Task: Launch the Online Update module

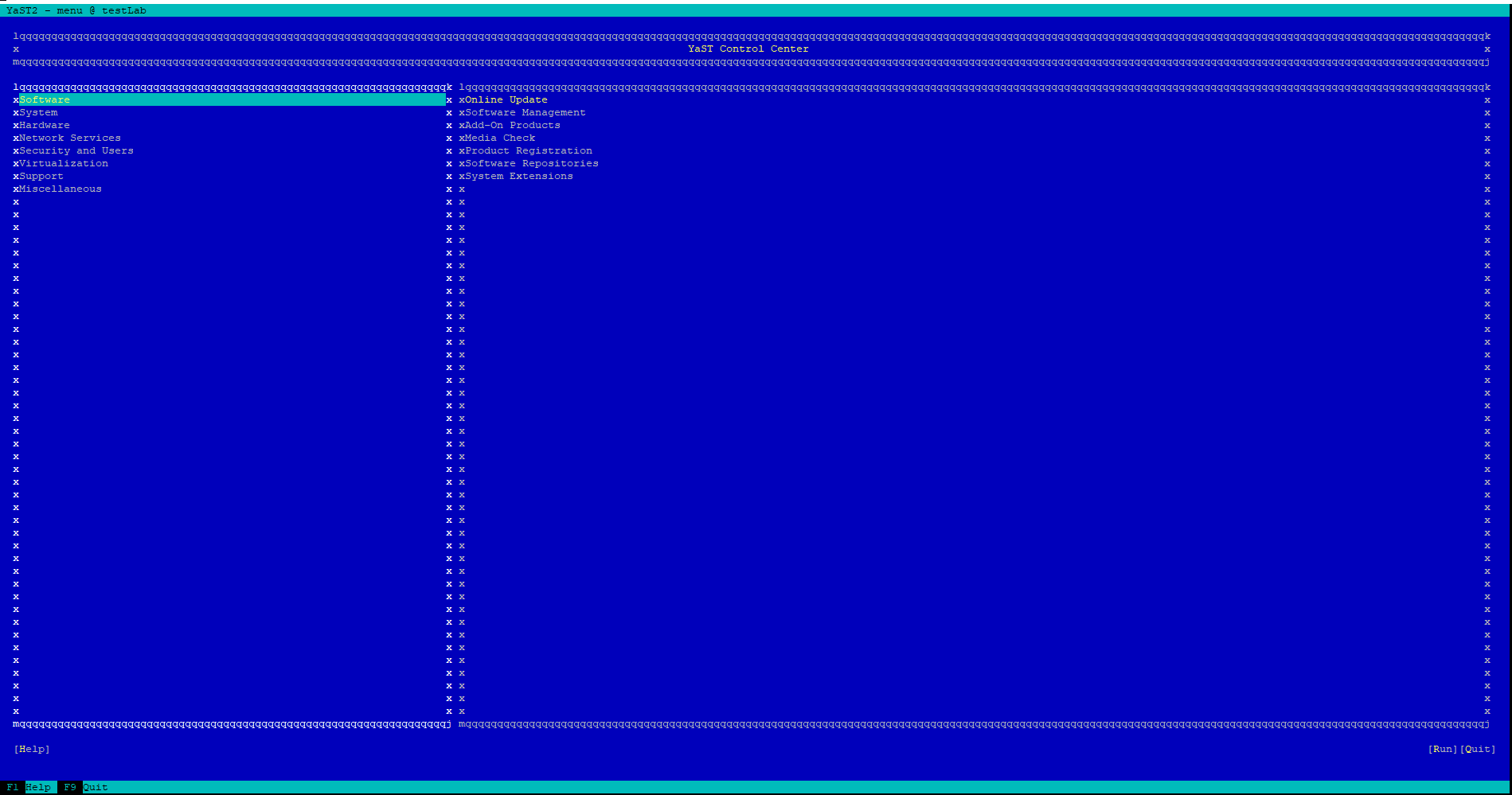Action: [x=506, y=100]
